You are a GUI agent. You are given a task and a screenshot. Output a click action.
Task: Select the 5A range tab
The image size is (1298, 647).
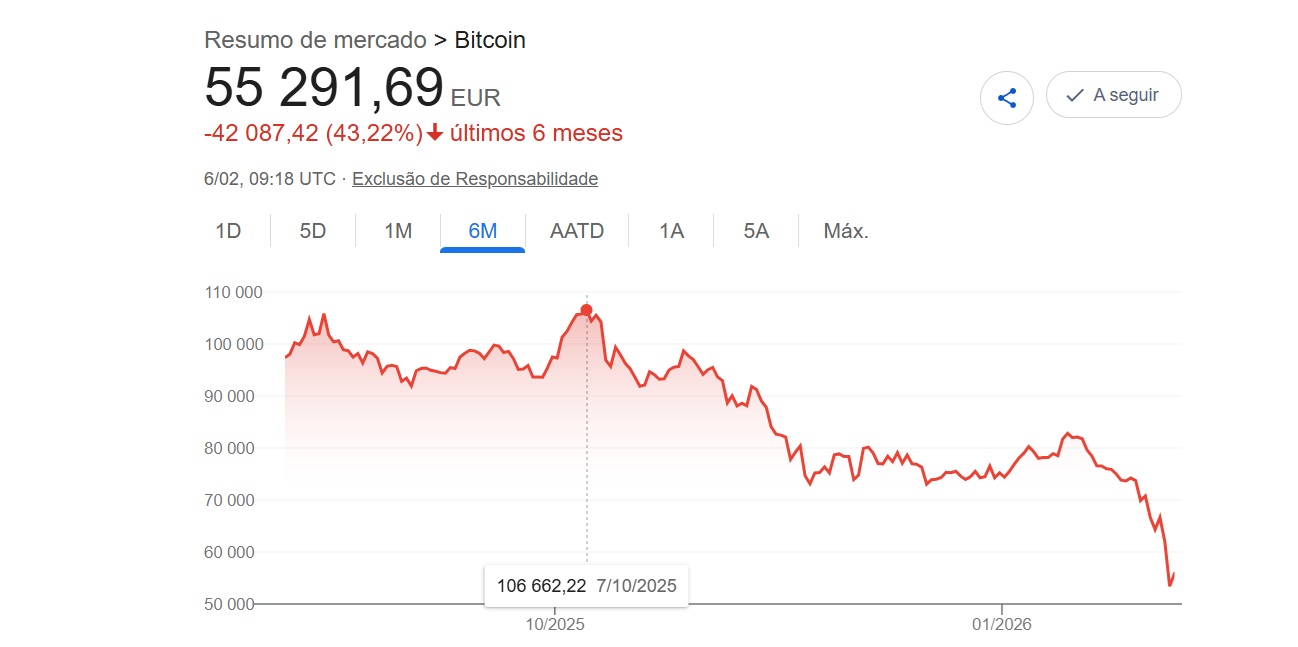(x=756, y=231)
